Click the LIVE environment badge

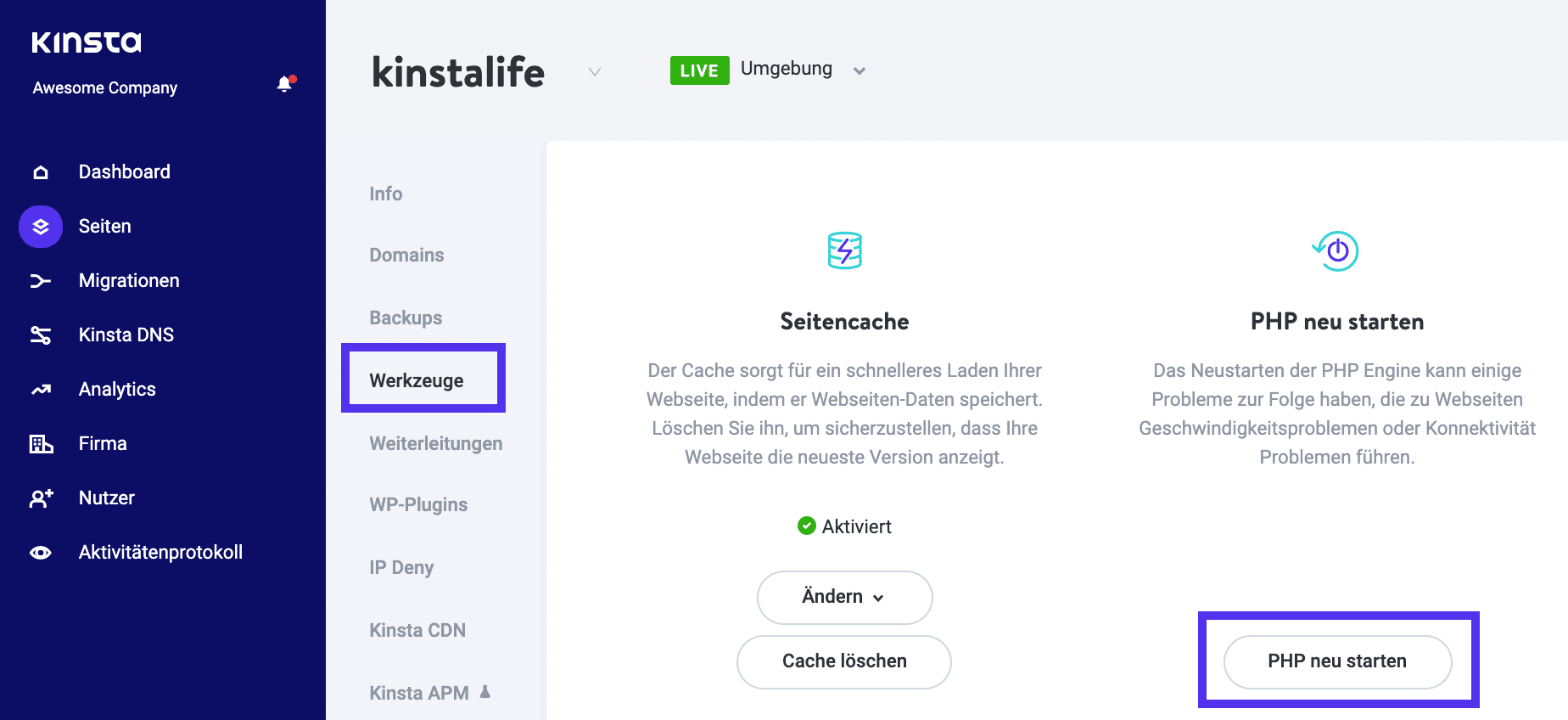tap(698, 70)
